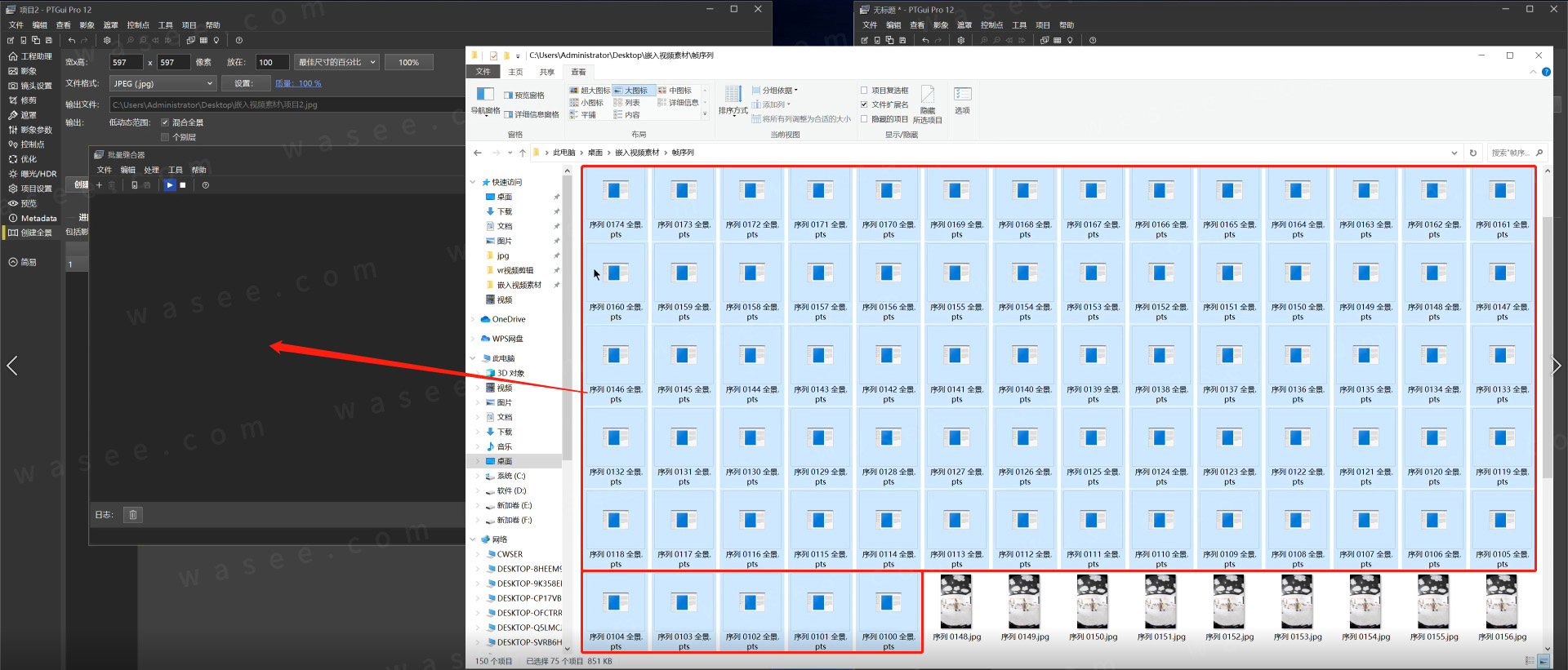This screenshot has height=670, width=1568.
Task: Open the Batch Stitcher help question-mark icon
Action: click(x=206, y=185)
